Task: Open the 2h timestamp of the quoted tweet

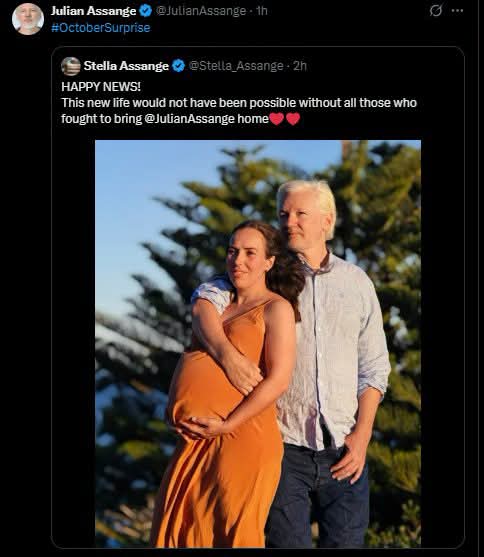Action: tap(300, 66)
